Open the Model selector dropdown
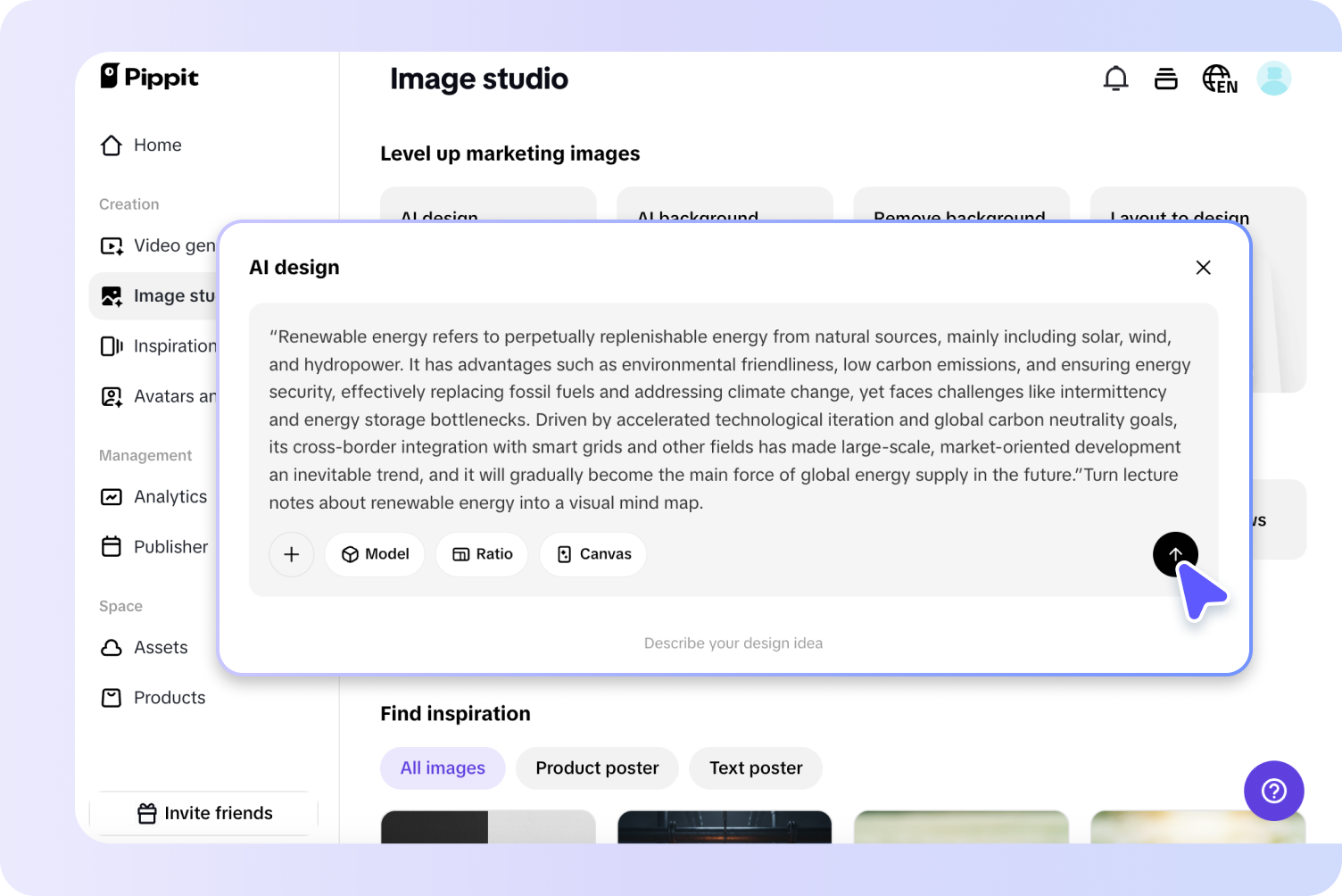This screenshot has height=896, width=1342. point(375,554)
